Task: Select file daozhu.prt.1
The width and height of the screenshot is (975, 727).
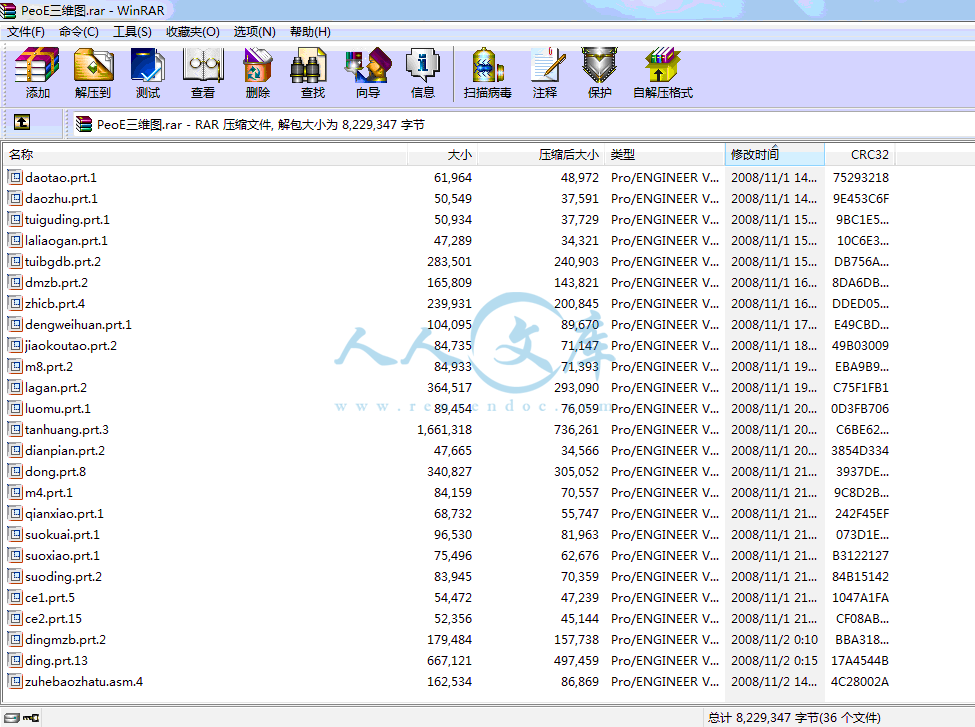Action: [x=62, y=198]
